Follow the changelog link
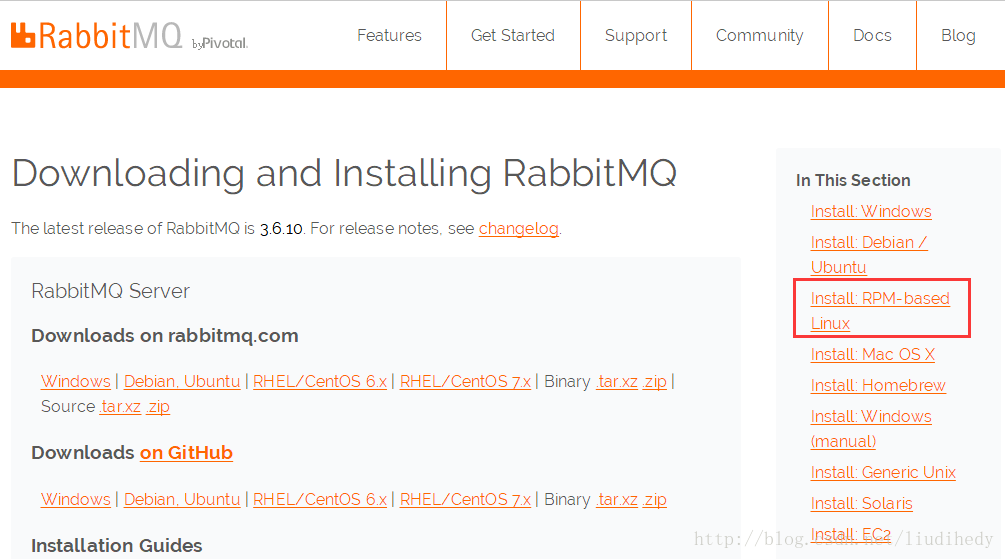The width and height of the screenshot is (1005, 559). click(x=519, y=229)
